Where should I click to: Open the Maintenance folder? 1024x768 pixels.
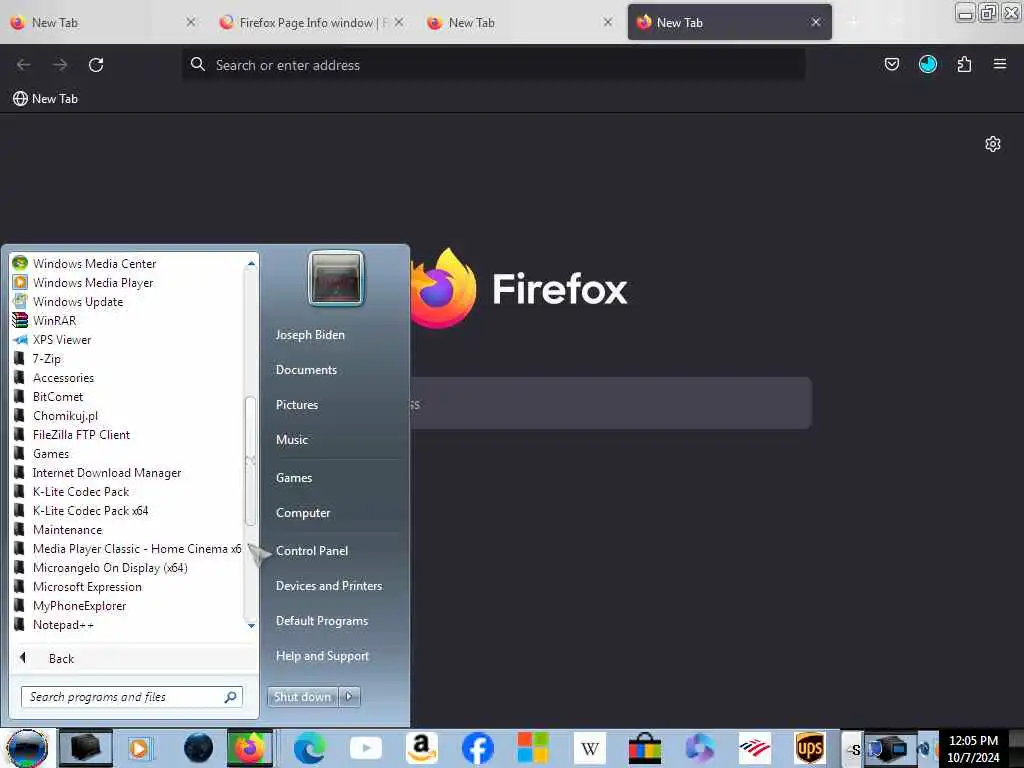click(x=67, y=529)
